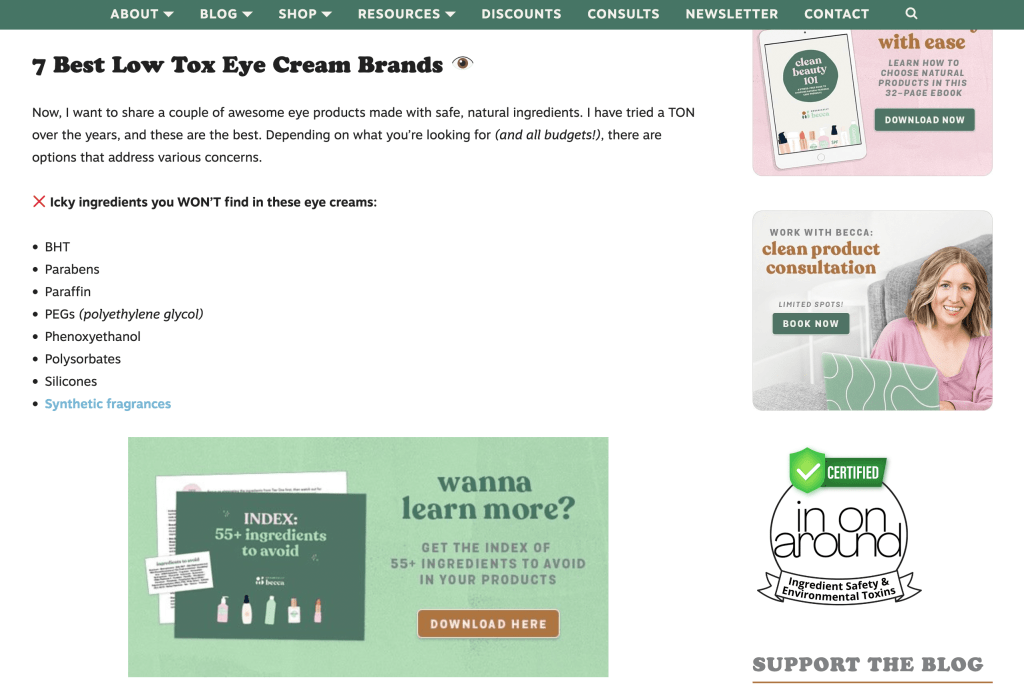Expand the Shop dropdown menu
This screenshot has height=690, width=1024.
point(305,14)
